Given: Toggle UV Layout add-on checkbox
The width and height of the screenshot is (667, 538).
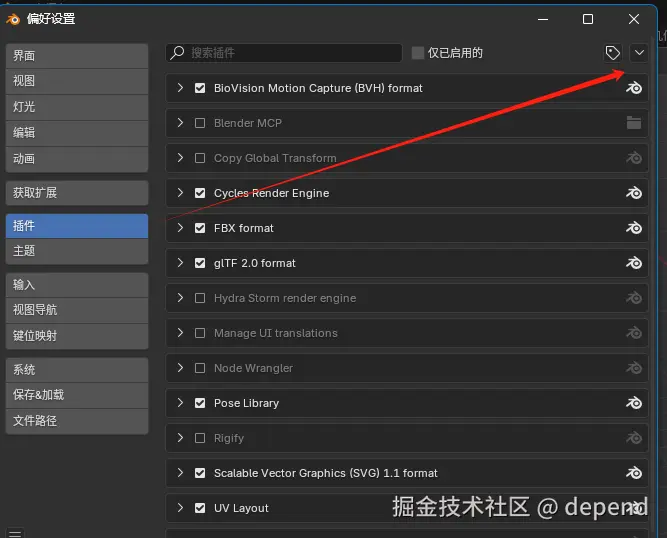Looking at the screenshot, I should point(200,508).
